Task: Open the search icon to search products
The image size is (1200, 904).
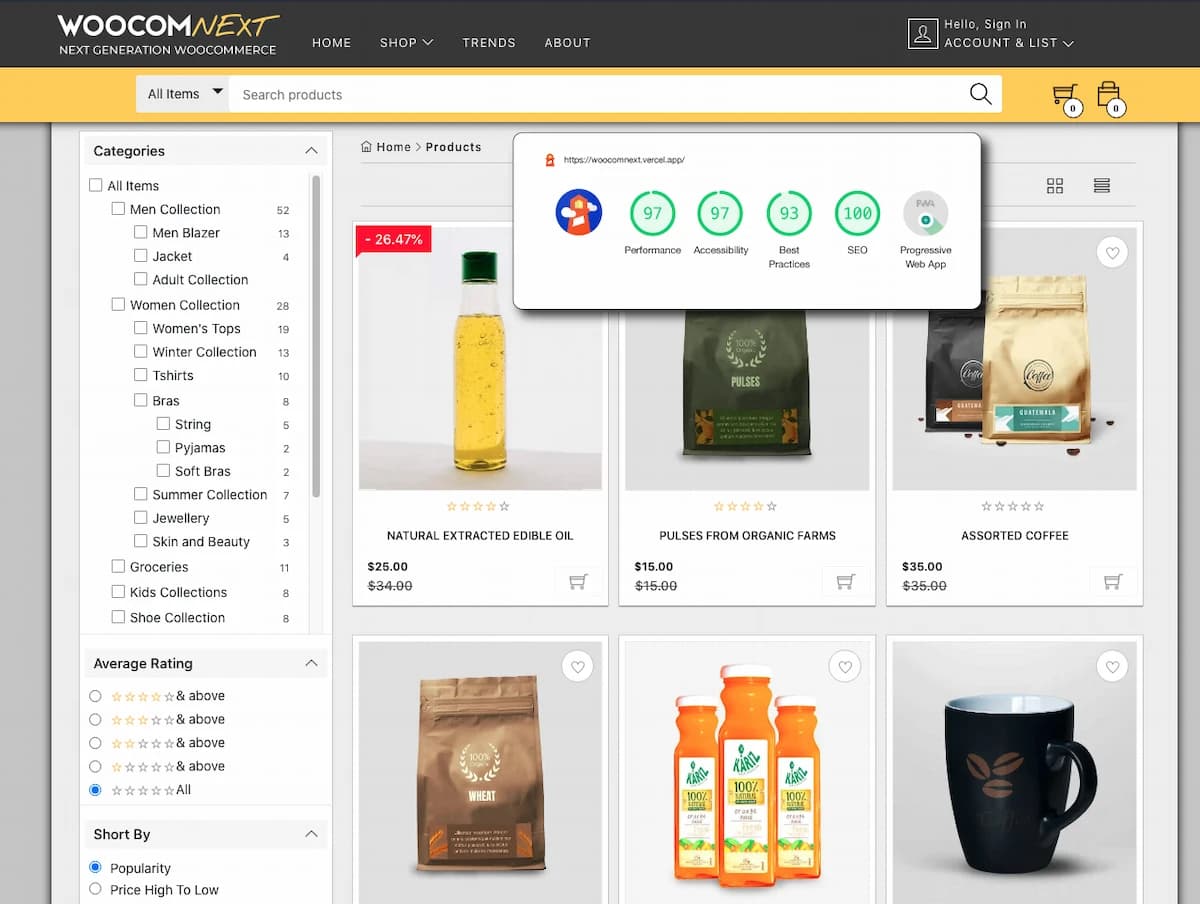Action: coord(979,93)
